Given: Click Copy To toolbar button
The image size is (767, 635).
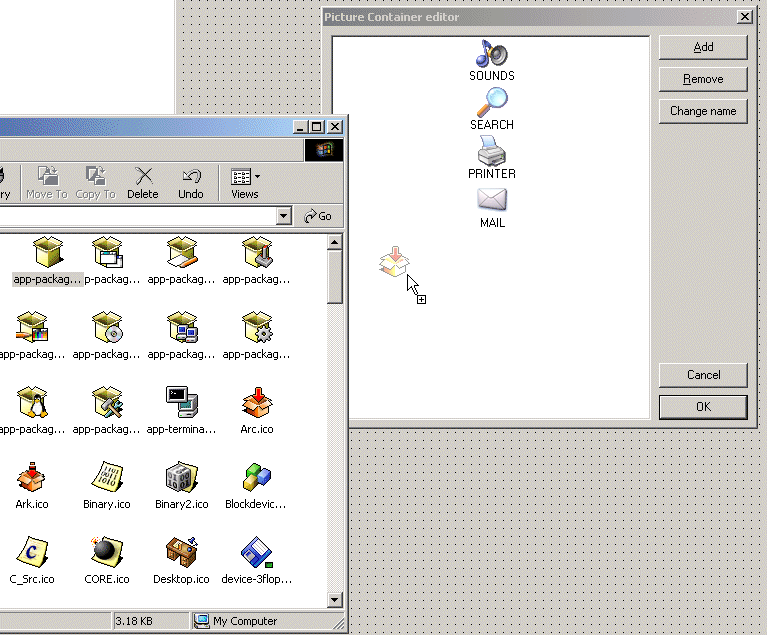Looking at the screenshot, I should pyautogui.click(x=95, y=182).
